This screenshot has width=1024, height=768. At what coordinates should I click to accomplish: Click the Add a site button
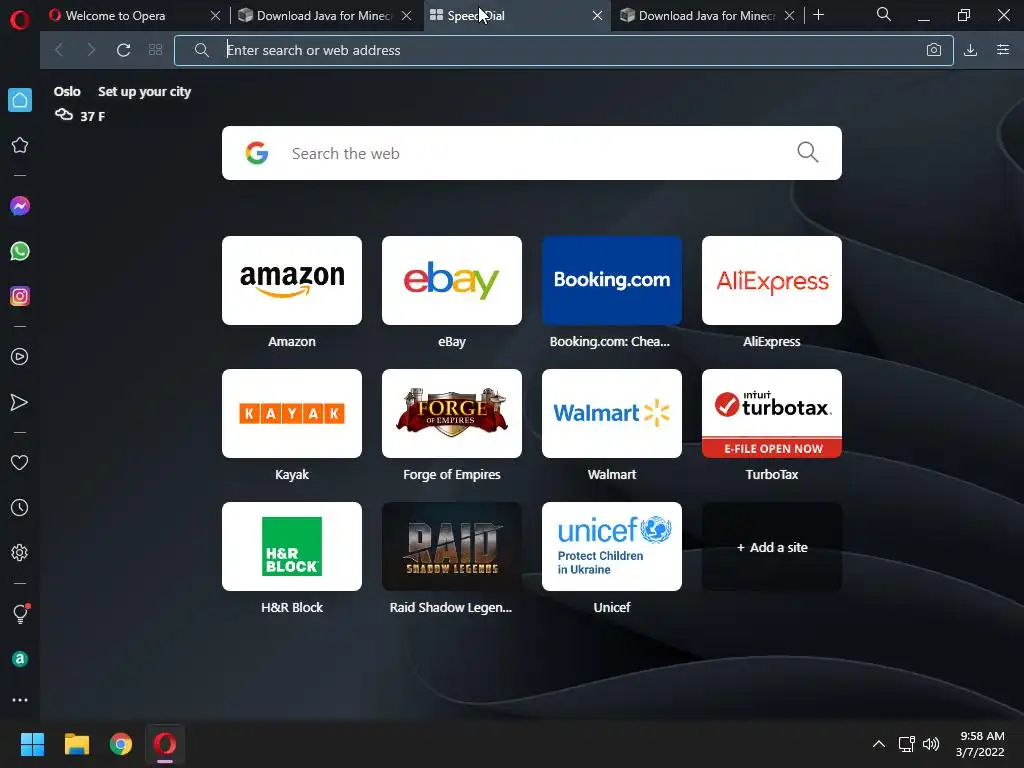point(772,547)
